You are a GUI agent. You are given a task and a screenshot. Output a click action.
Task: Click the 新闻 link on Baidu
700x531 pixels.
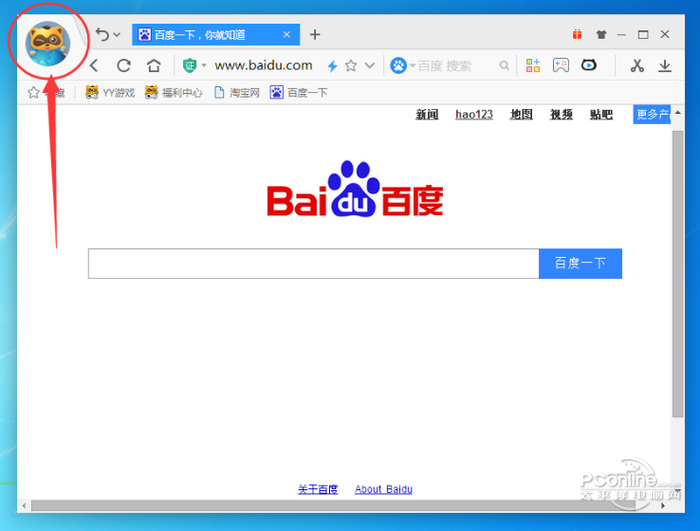click(x=427, y=115)
